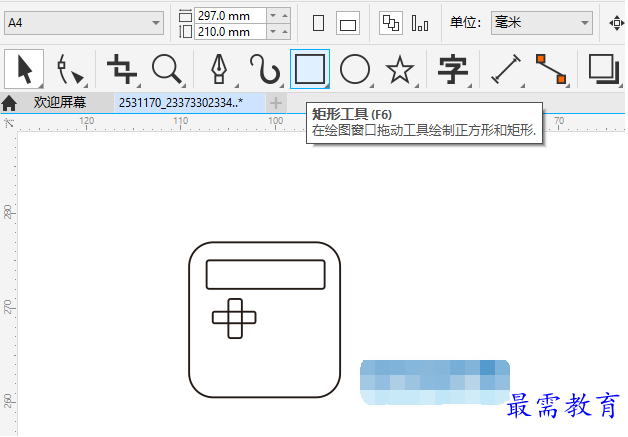Select the Drop shadow tool
Image resolution: width=628 pixels, height=437 pixels.
pos(603,69)
